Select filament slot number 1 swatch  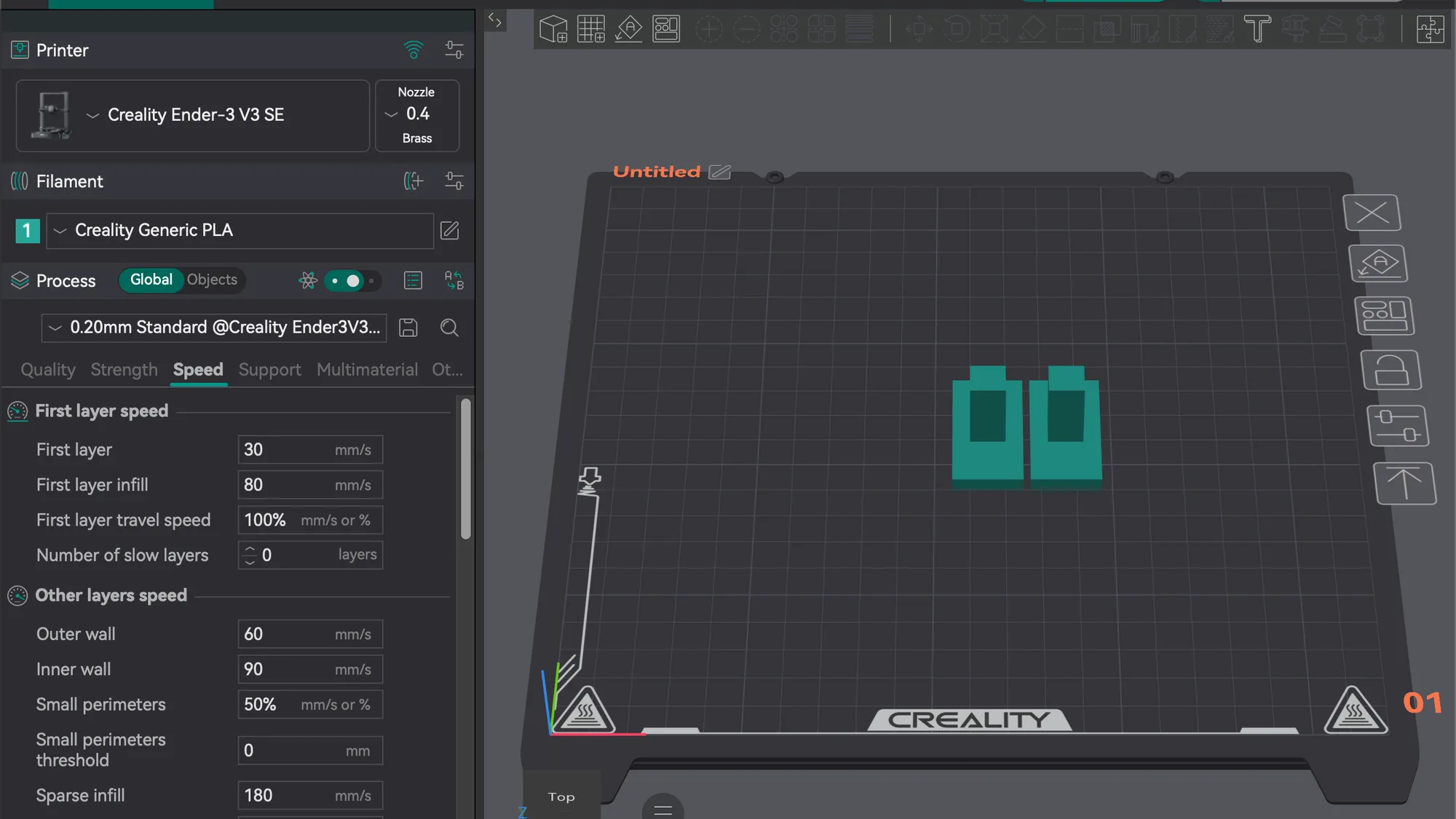coord(28,231)
